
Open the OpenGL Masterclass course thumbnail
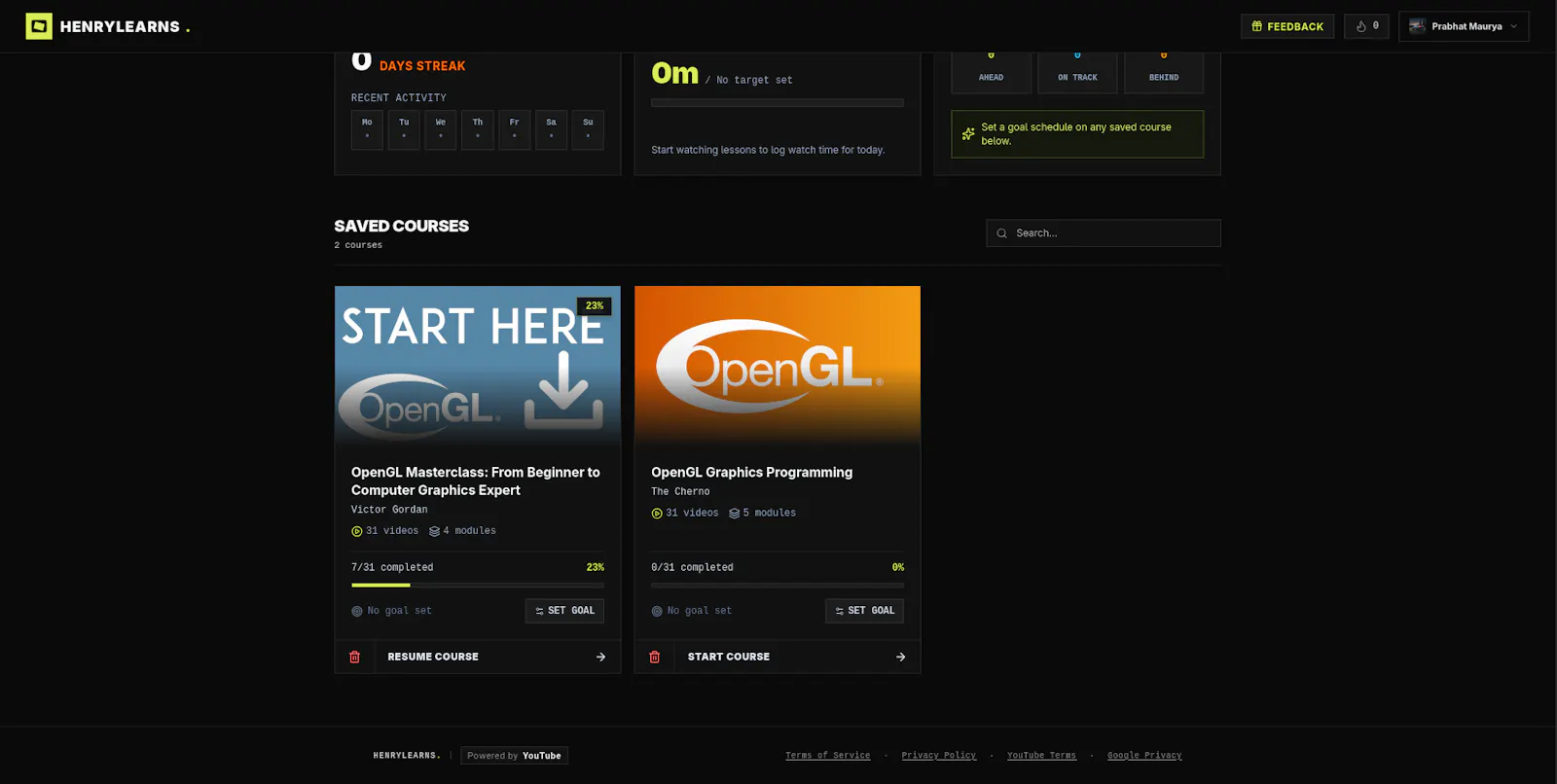click(x=478, y=366)
